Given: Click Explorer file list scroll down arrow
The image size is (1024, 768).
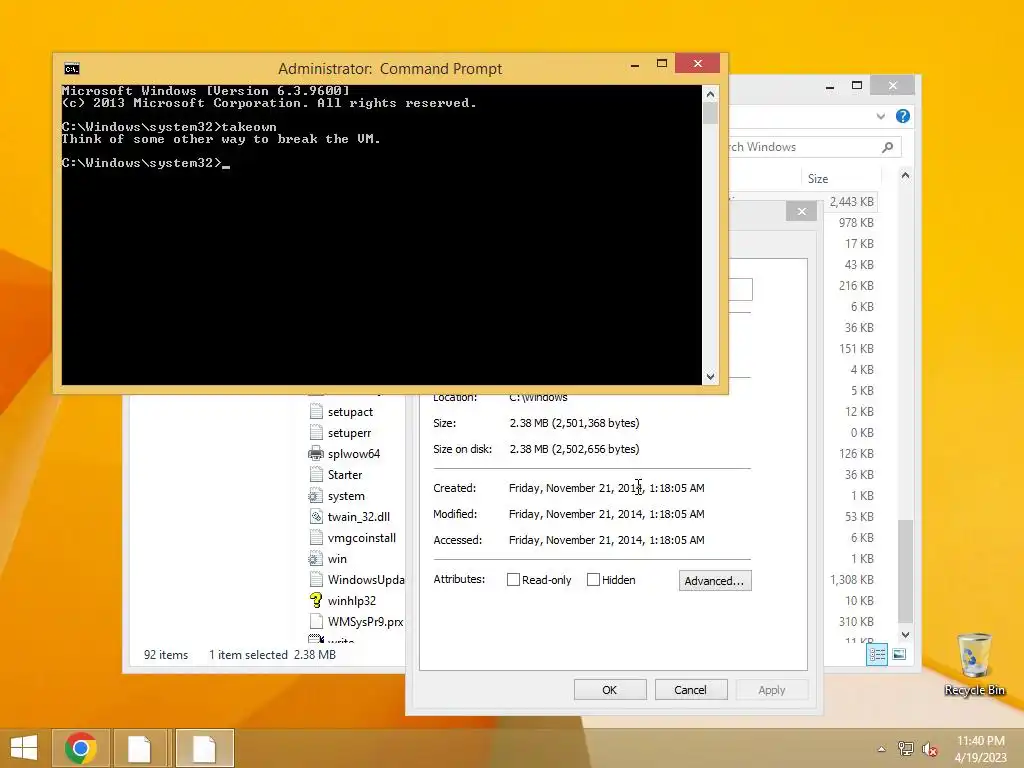Looking at the screenshot, I should 905,635.
